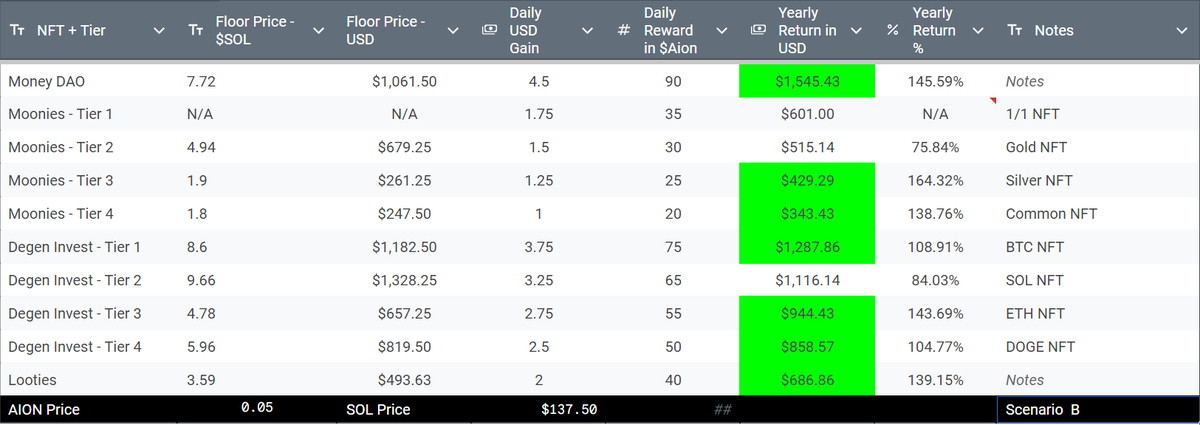The width and height of the screenshot is (1200, 425).
Task: Open the Daily Reward in $Aion dropdown
Action: point(722,31)
